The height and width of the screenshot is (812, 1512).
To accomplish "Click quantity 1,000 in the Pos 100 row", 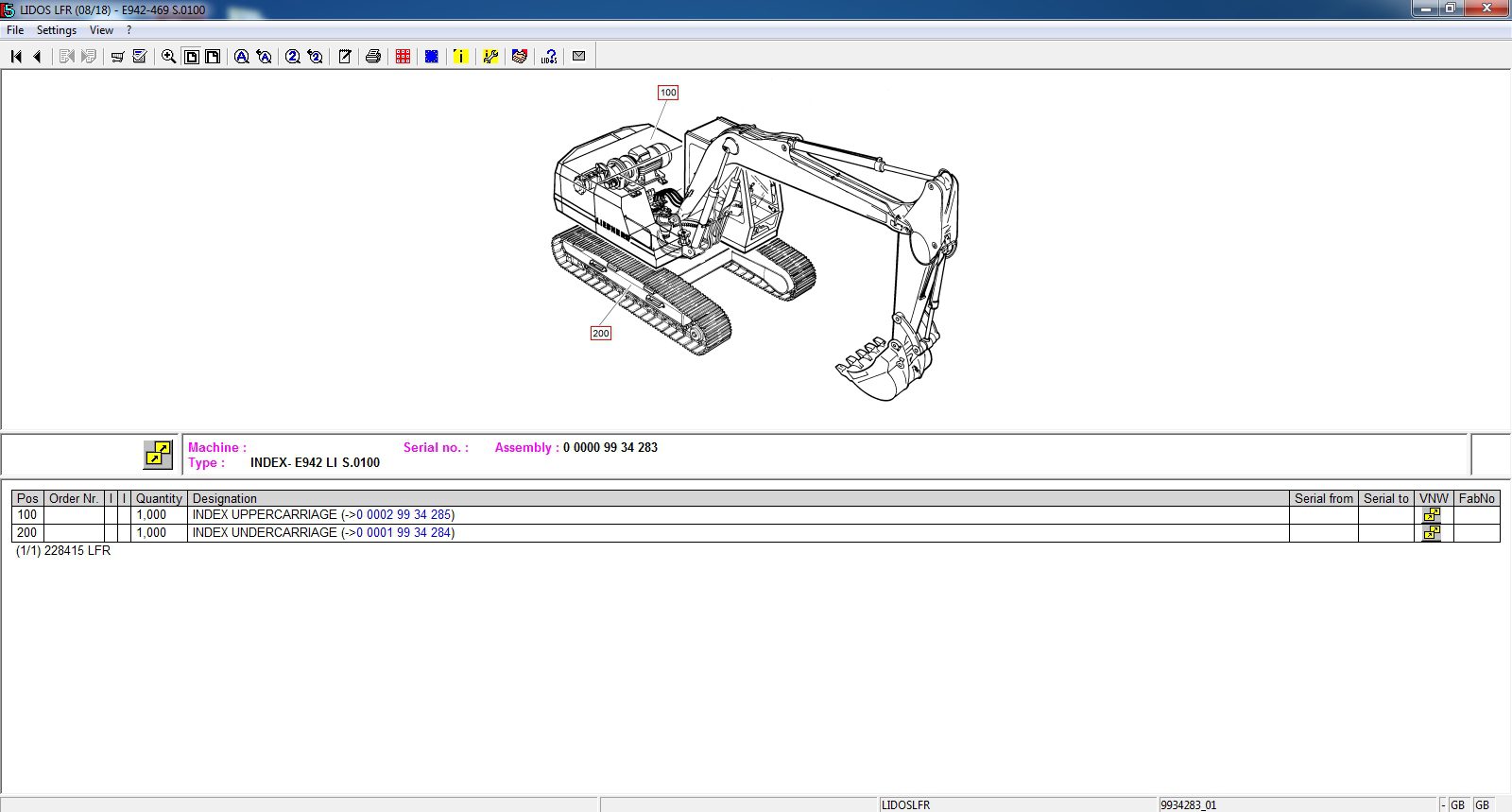I will click(x=151, y=515).
